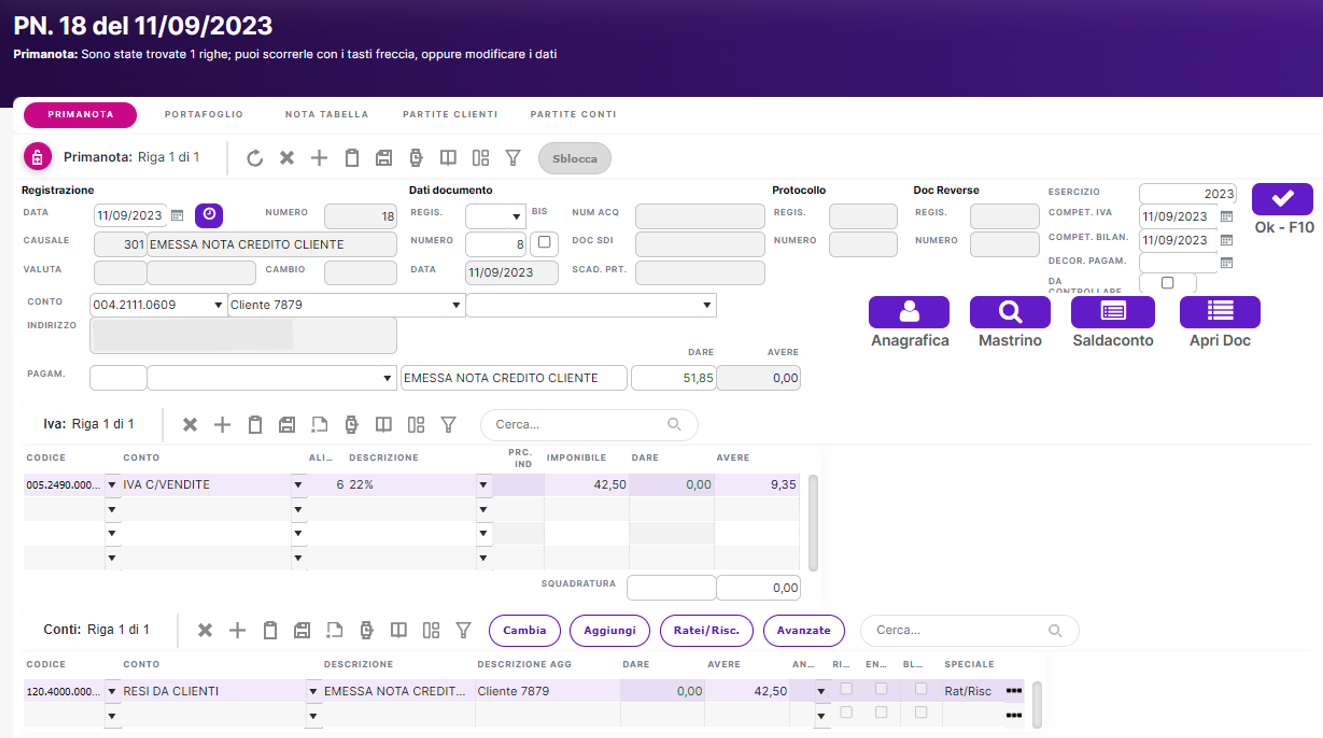
Task: Open the REGIS. dropdown under Dati documento
Action: click(517, 216)
